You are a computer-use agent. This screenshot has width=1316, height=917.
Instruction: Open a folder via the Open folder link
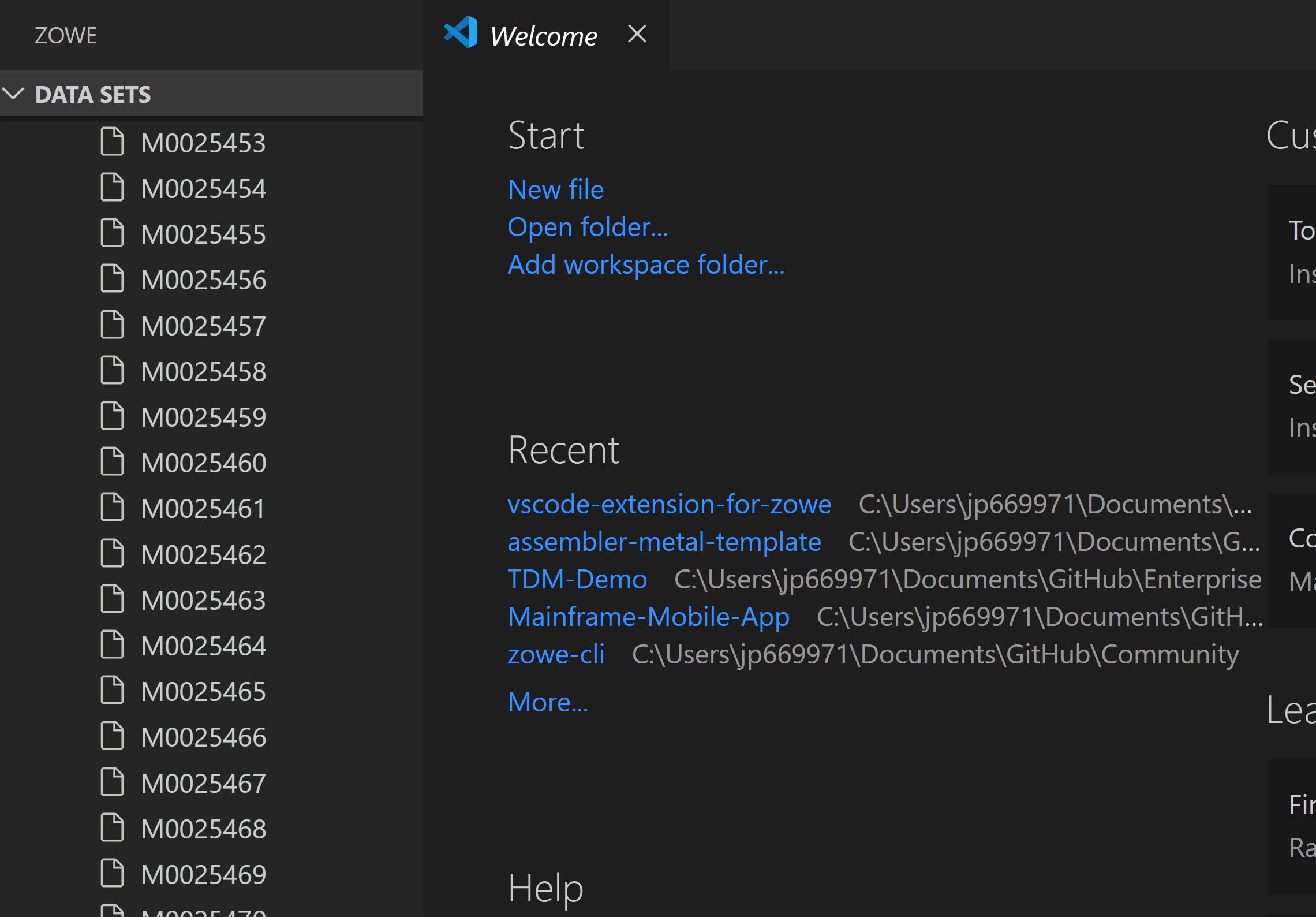click(x=587, y=226)
